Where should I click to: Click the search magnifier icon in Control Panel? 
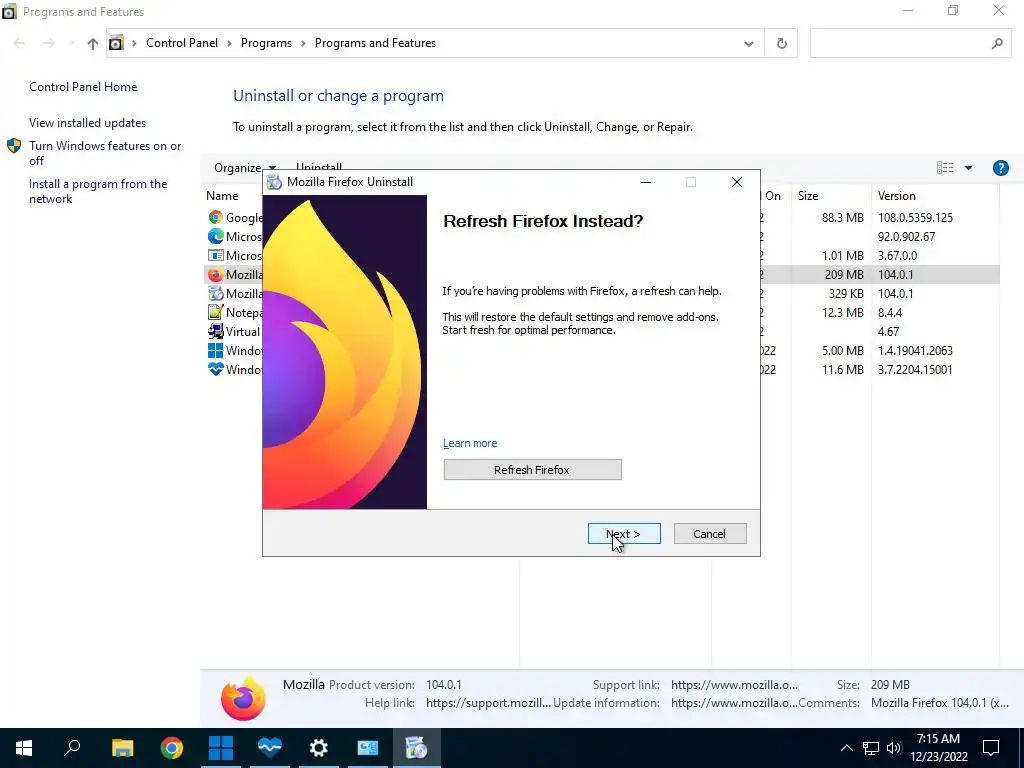tap(997, 44)
